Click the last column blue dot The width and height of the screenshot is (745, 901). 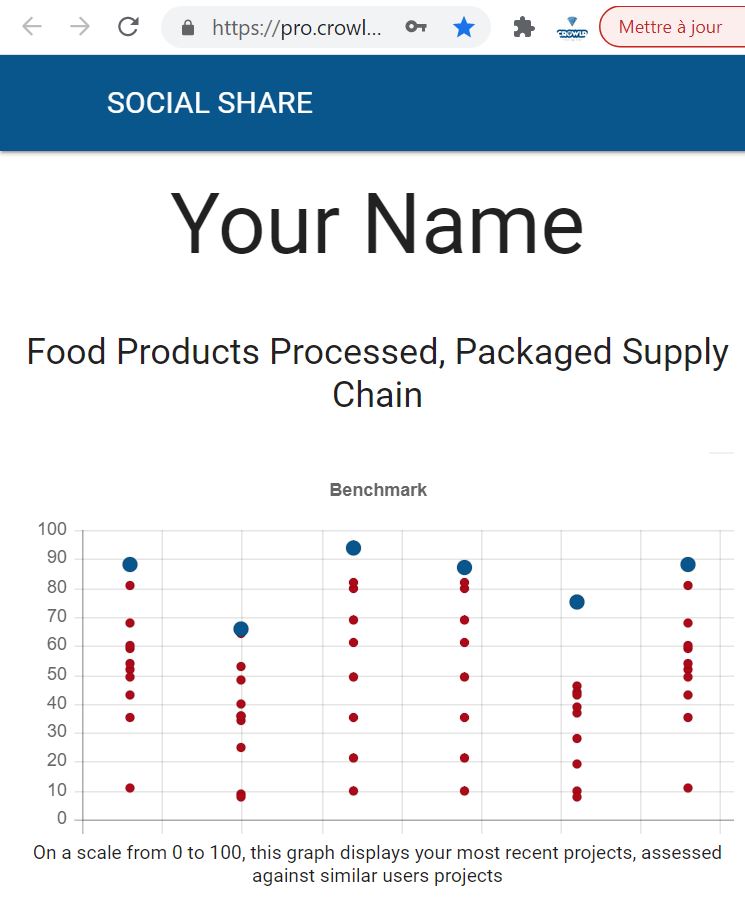(688, 565)
